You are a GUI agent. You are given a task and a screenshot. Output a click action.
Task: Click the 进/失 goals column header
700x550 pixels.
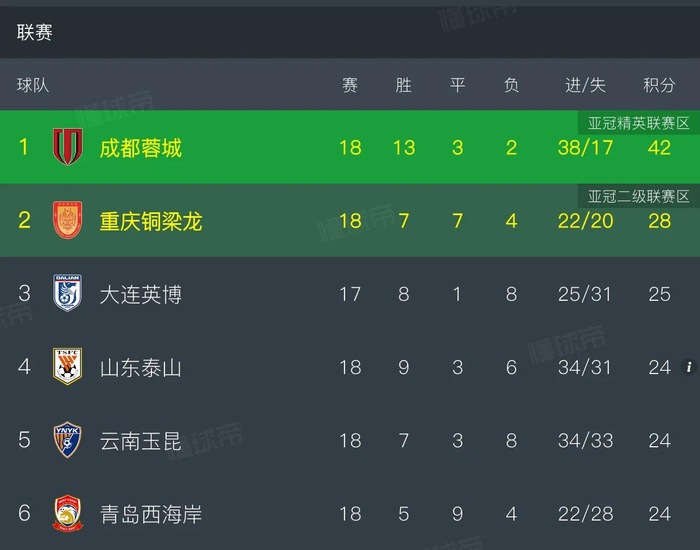[585, 85]
